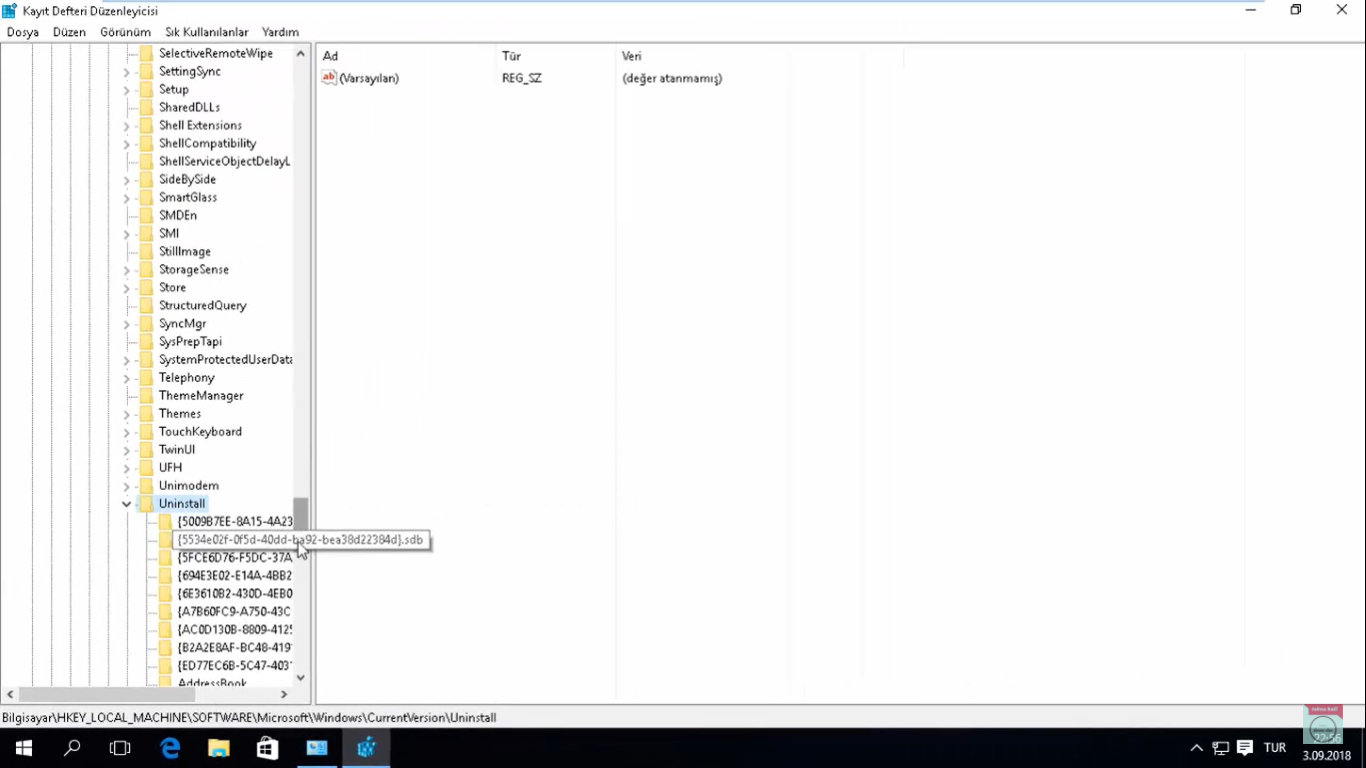Click the TUR input language indicator
1366x768 pixels.
click(x=1275, y=748)
